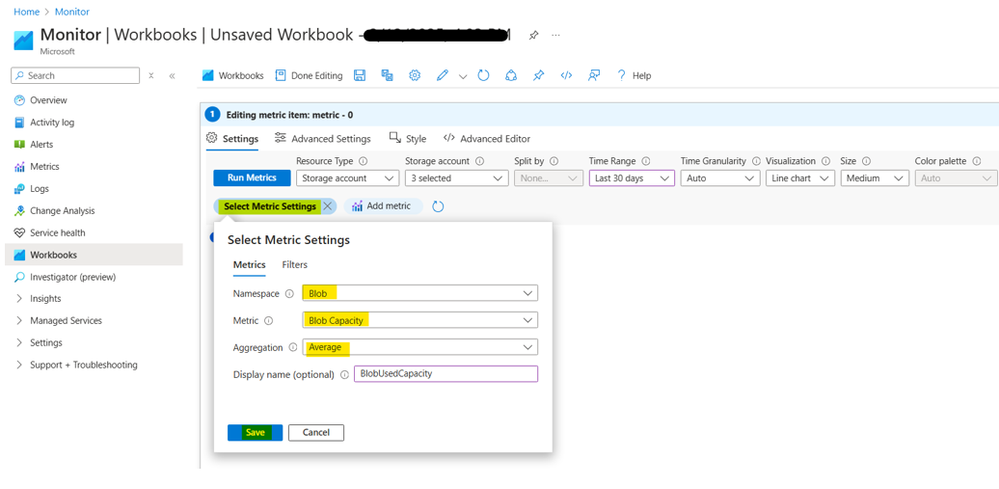999x489 pixels.
Task: Click the pencil edit icon
Action: 442,75
